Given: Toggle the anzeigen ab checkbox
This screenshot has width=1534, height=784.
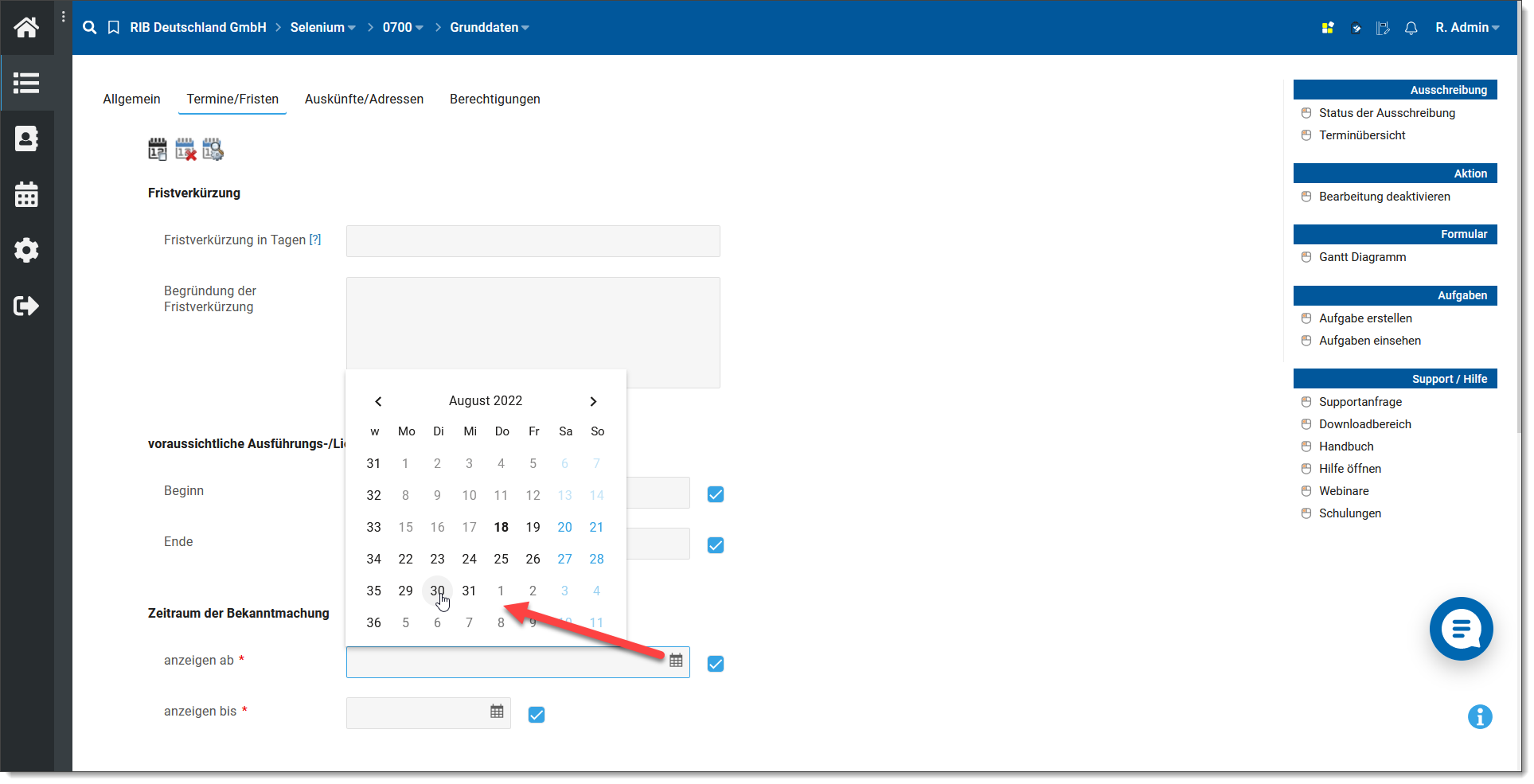Looking at the screenshot, I should [716, 664].
